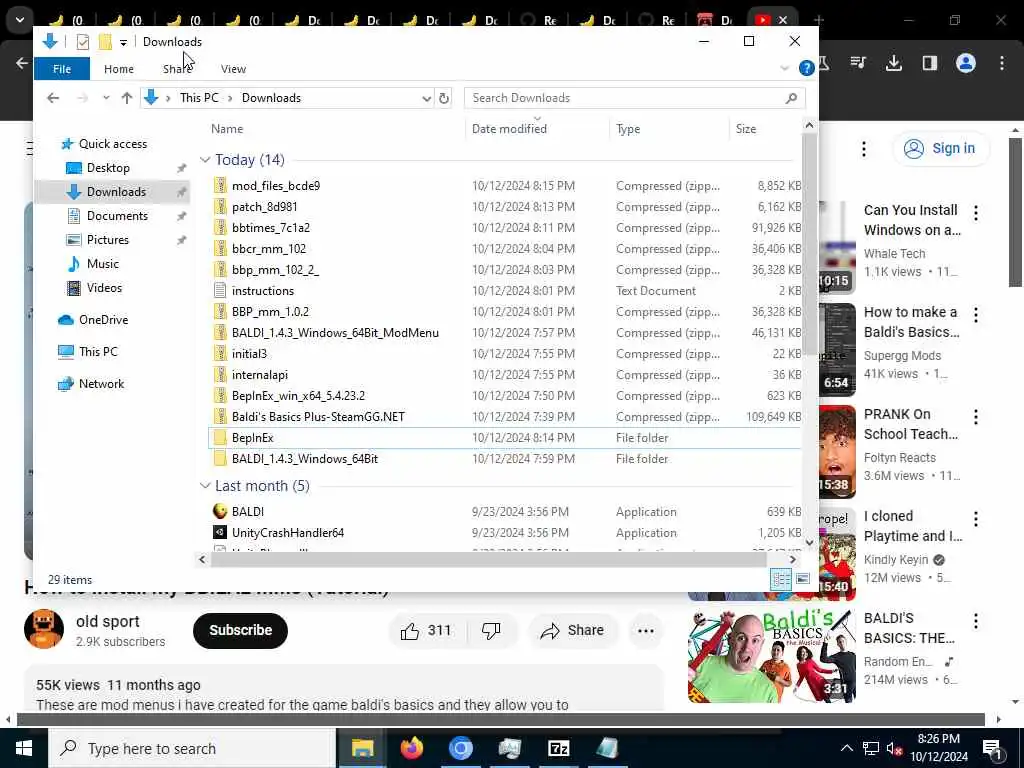The image size is (1024, 768).
Task: Open Explorer help icon
Action: point(807,68)
